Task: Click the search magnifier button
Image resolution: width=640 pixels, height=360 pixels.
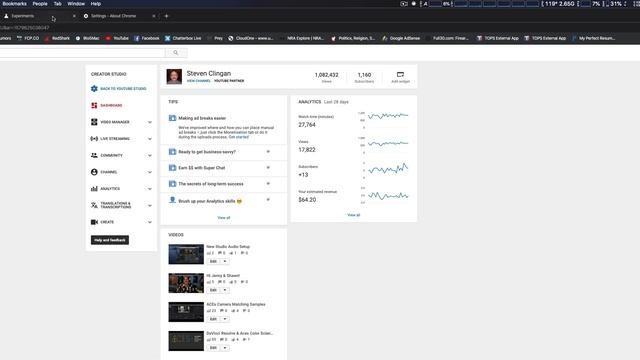Action: 176,53
